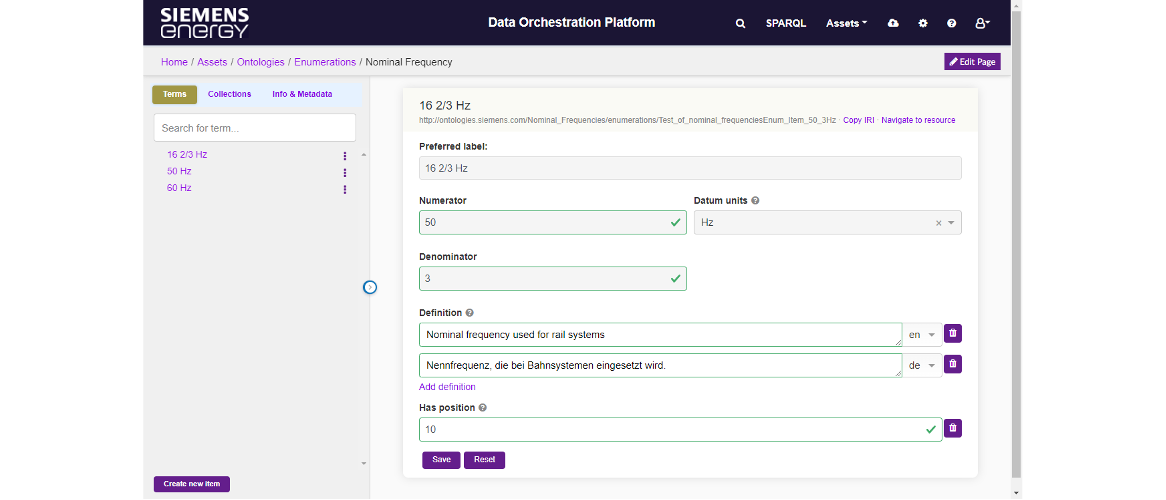Remove the Has position value via trash icon
Viewport: 1166px width, 500px height.
[953, 428]
